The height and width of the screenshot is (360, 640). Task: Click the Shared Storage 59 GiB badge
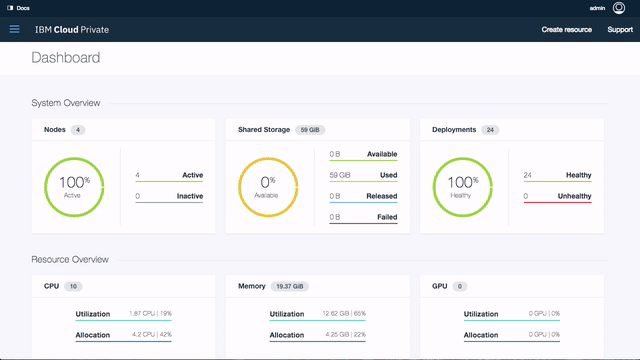click(x=310, y=130)
